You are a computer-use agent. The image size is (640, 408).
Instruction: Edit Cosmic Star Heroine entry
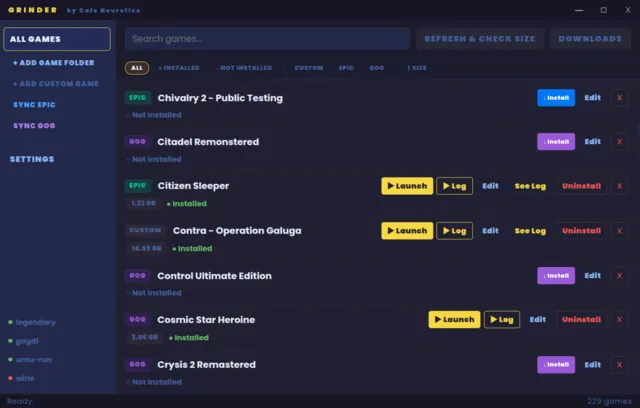click(x=538, y=319)
